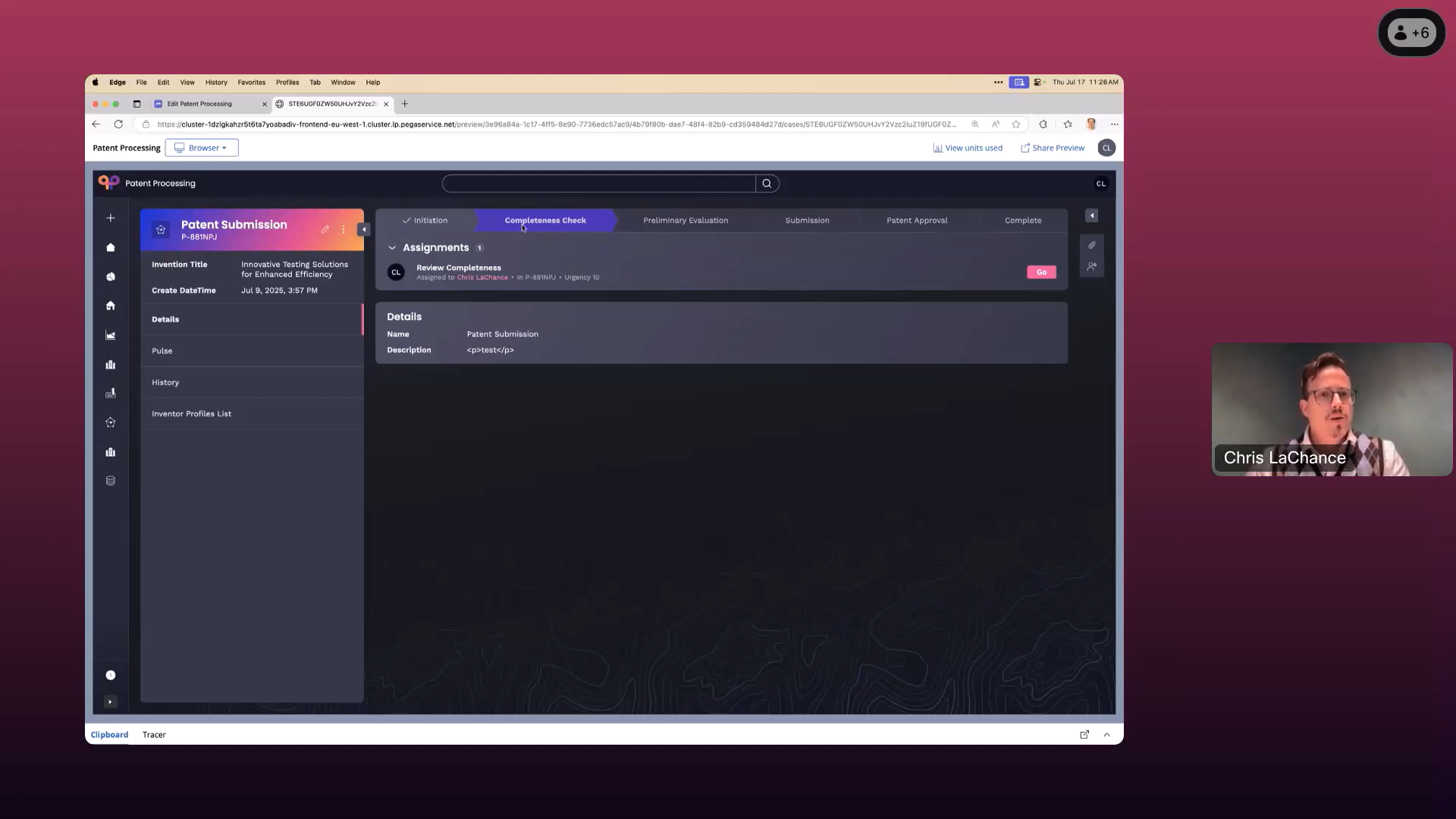The height and width of the screenshot is (819, 1456).
Task: Collapse the Assignments section chevron
Action: click(392, 248)
